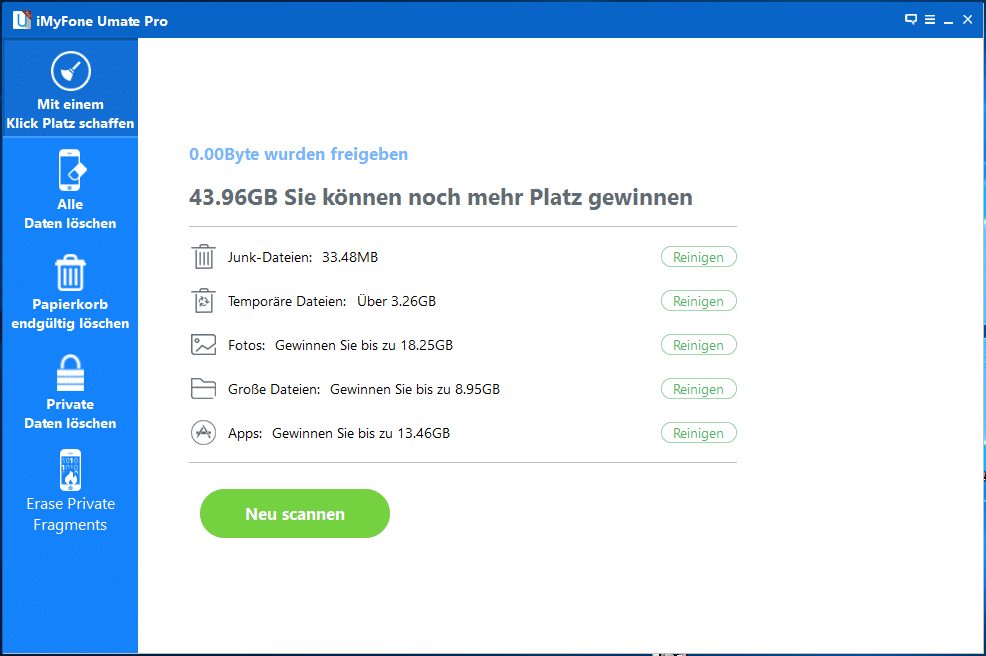The width and height of the screenshot is (986, 656).
Task: Clean Fotos with Reinigen button
Action: click(698, 345)
